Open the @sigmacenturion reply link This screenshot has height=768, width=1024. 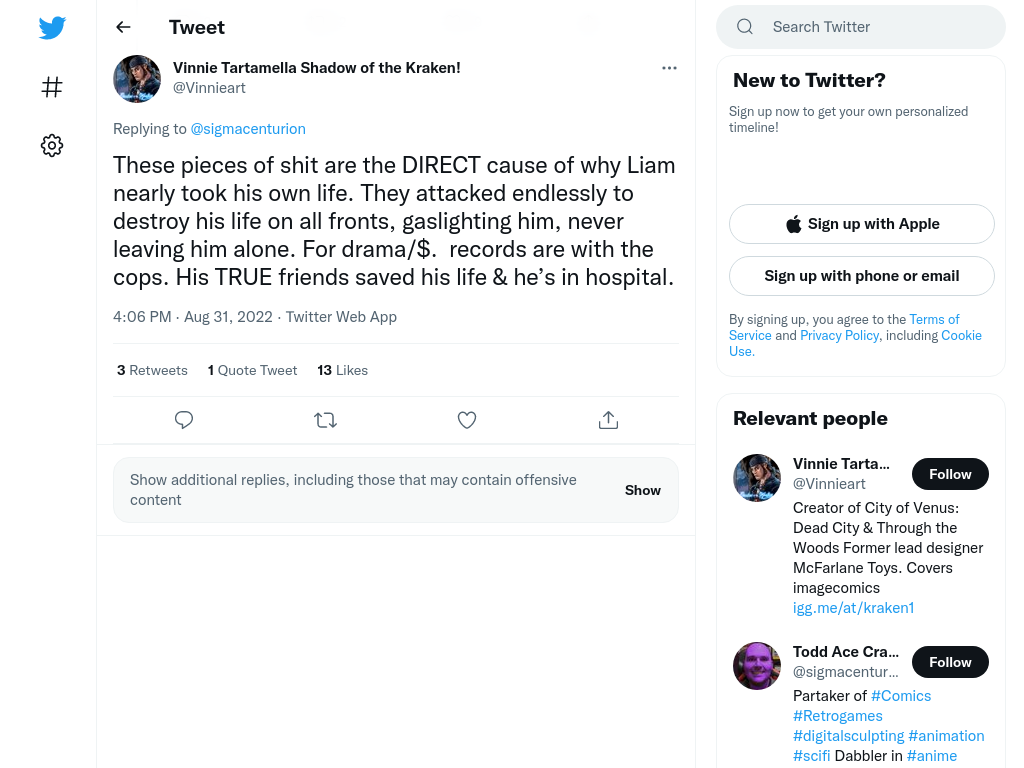(x=248, y=129)
